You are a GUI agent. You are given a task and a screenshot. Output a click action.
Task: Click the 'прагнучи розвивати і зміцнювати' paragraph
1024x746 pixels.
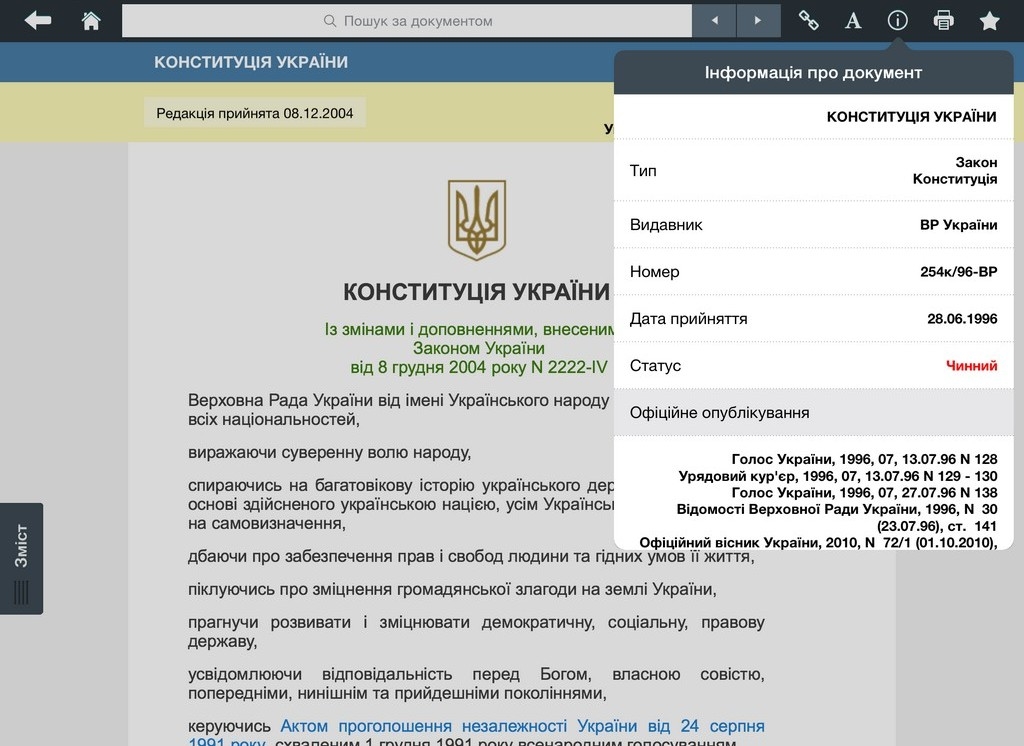click(476, 632)
